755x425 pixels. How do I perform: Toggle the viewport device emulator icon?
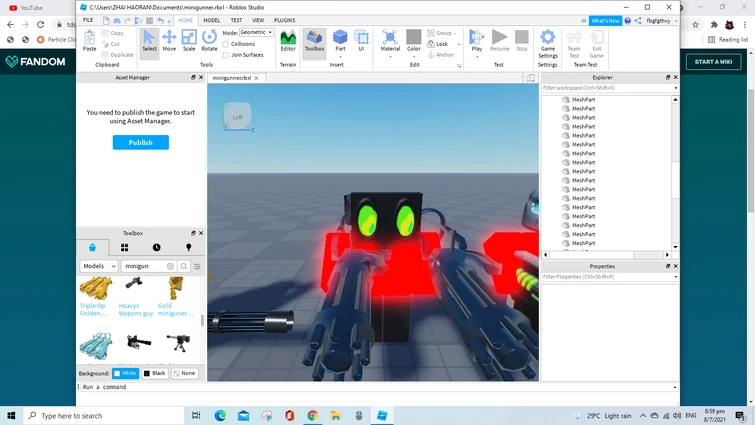tap(531, 78)
